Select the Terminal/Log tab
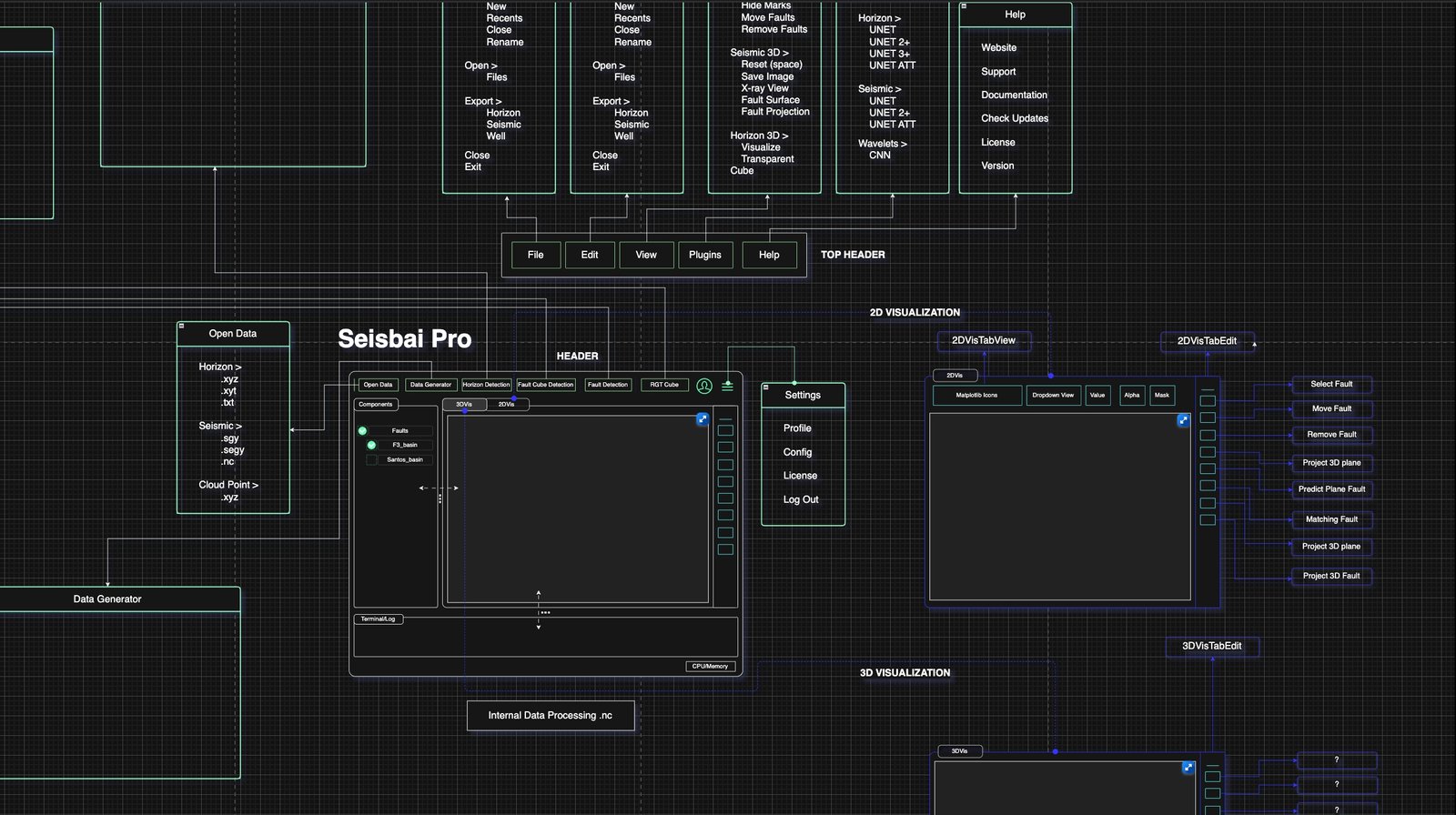Screen dimensions: 1456x815 click(378, 619)
